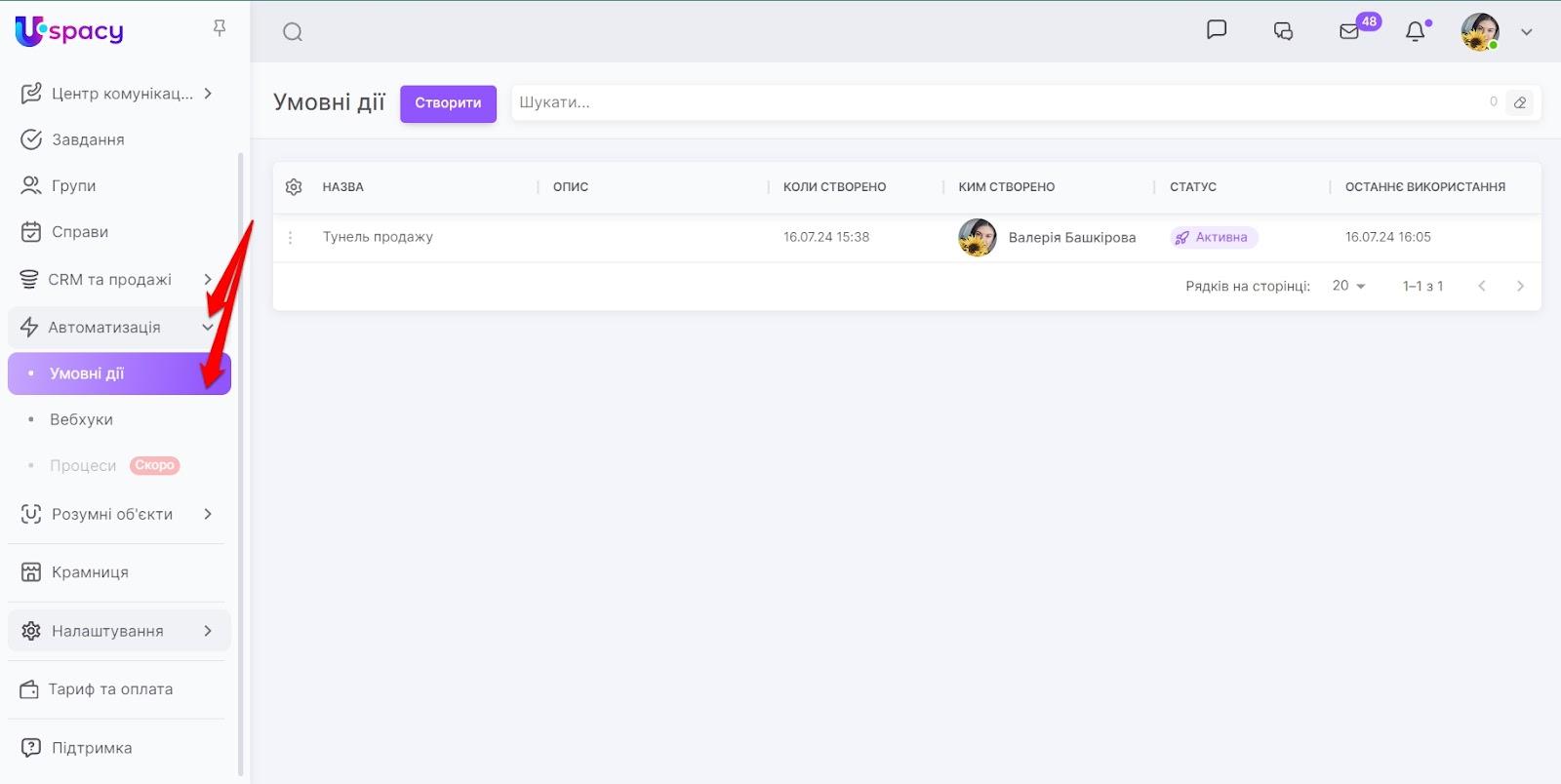Go to Завдання in the sidebar

(88, 139)
